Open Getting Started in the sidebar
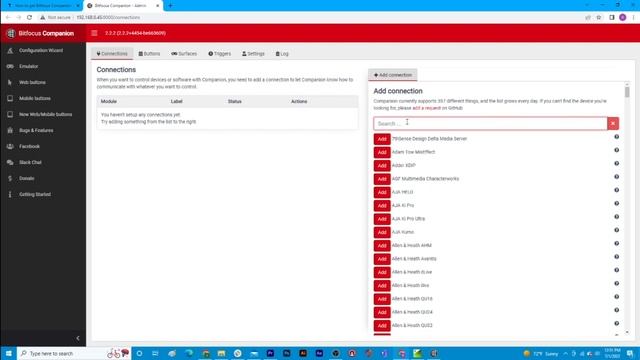Image resolution: width=640 pixels, height=360 pixels. [x=35, y=194]
